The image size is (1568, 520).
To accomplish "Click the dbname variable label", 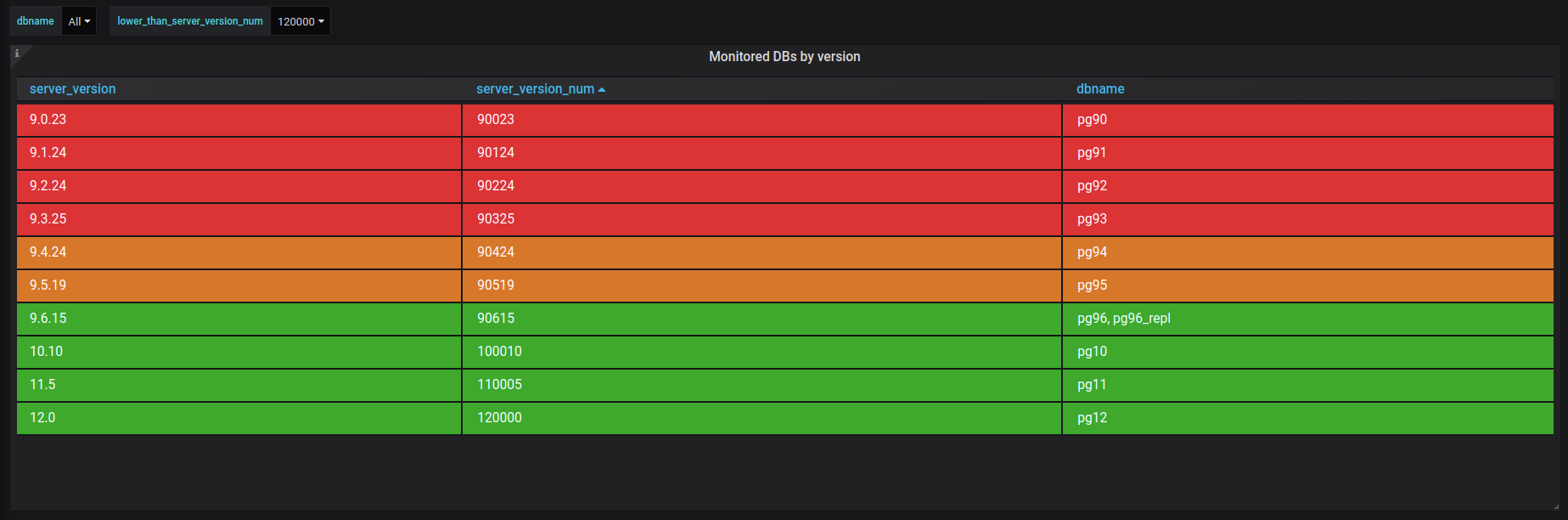I will point(36,21).
